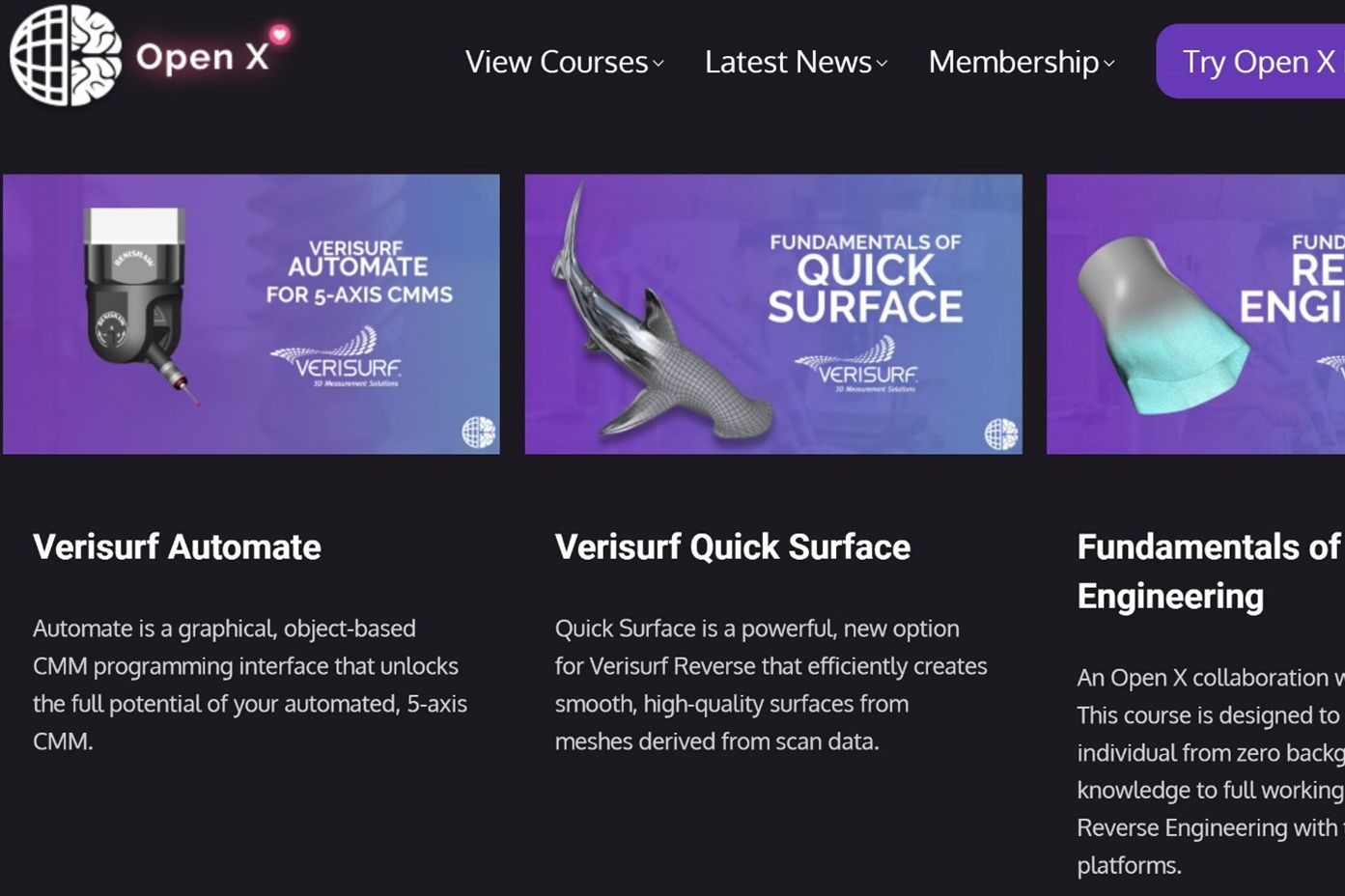The height and width of the screenshot is (896, 1345).
Task: Open the Verisurf Automate course title
Action: pos(177,546)
